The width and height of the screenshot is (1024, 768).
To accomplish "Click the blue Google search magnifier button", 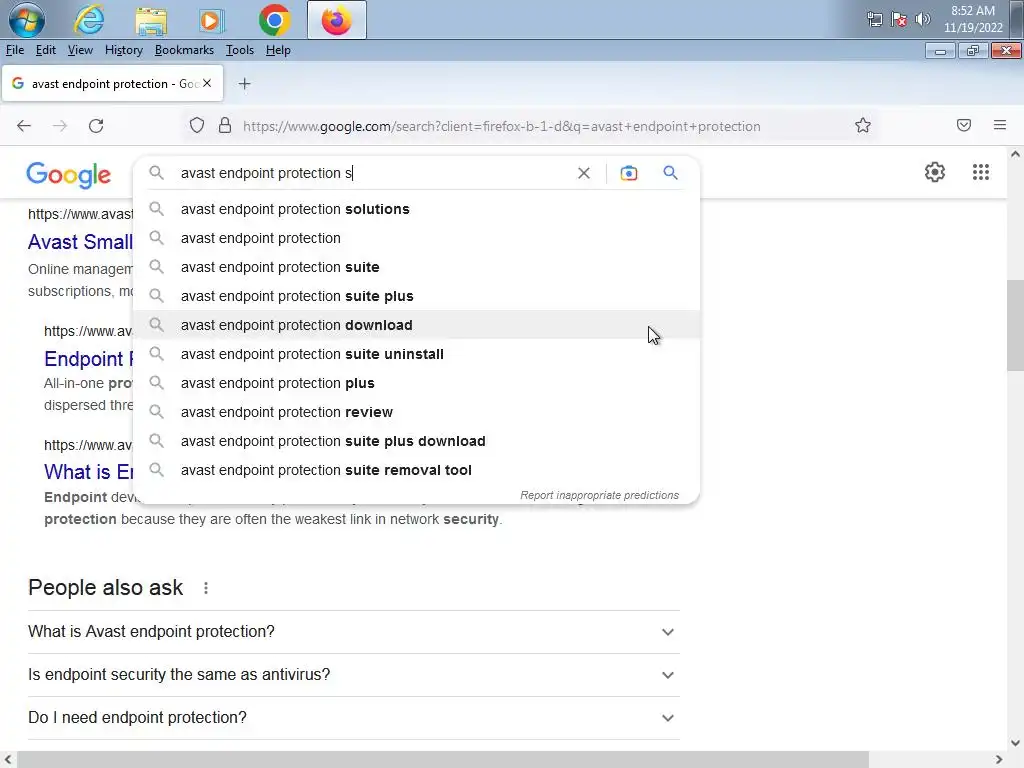I will [670, 172].
